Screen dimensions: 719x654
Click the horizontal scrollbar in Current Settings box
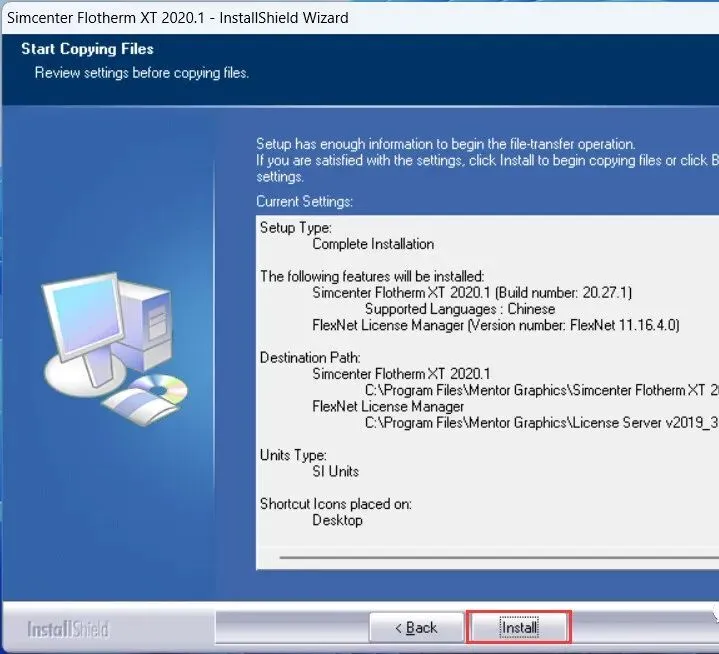click(x=499, y=558)
